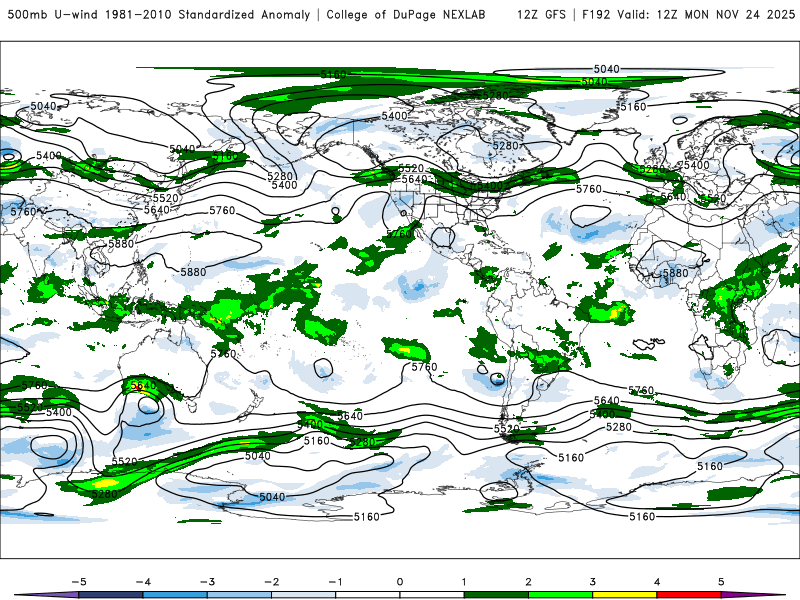Viewport: 800px width, 600px height.
Task: Click the dark green segment between 1 and 2
Action: 496,595
